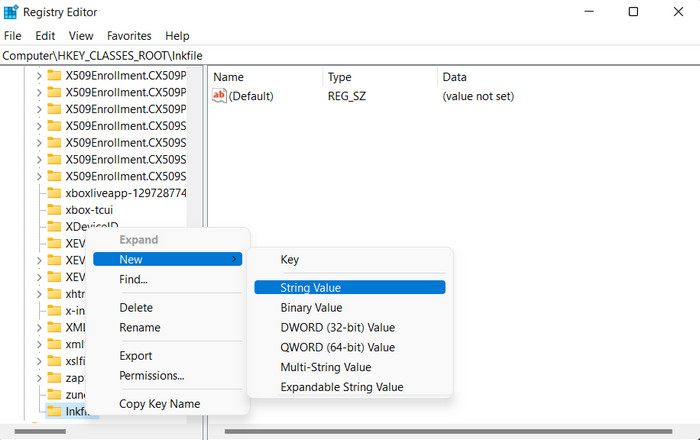700x440 pixels.
Task: Maximize the Registry Editor window
Action: pos(633,12)
